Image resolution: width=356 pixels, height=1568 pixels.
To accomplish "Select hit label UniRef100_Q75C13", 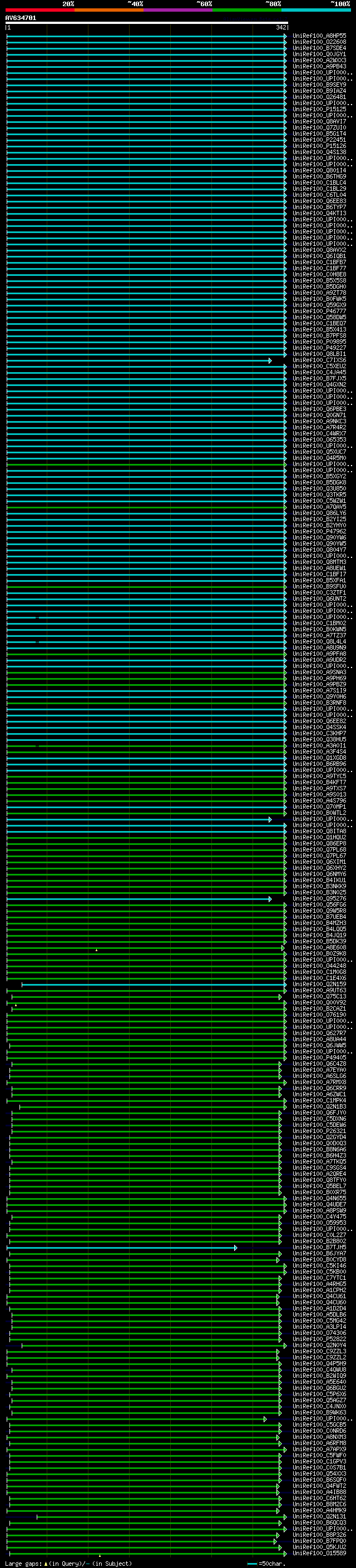I will pos(319,996).
